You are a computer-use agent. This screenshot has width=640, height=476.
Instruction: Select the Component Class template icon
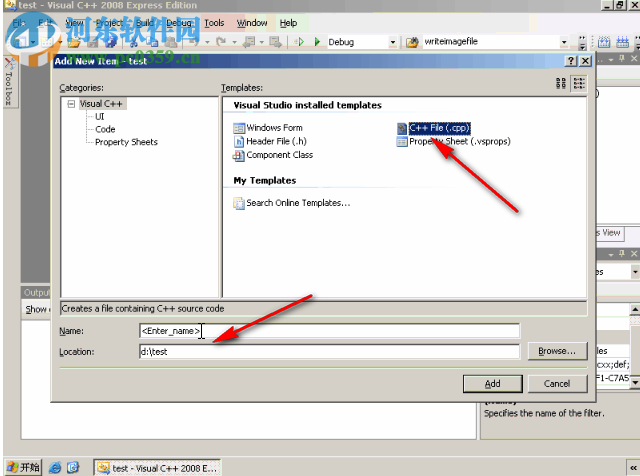tap(238, 156)
